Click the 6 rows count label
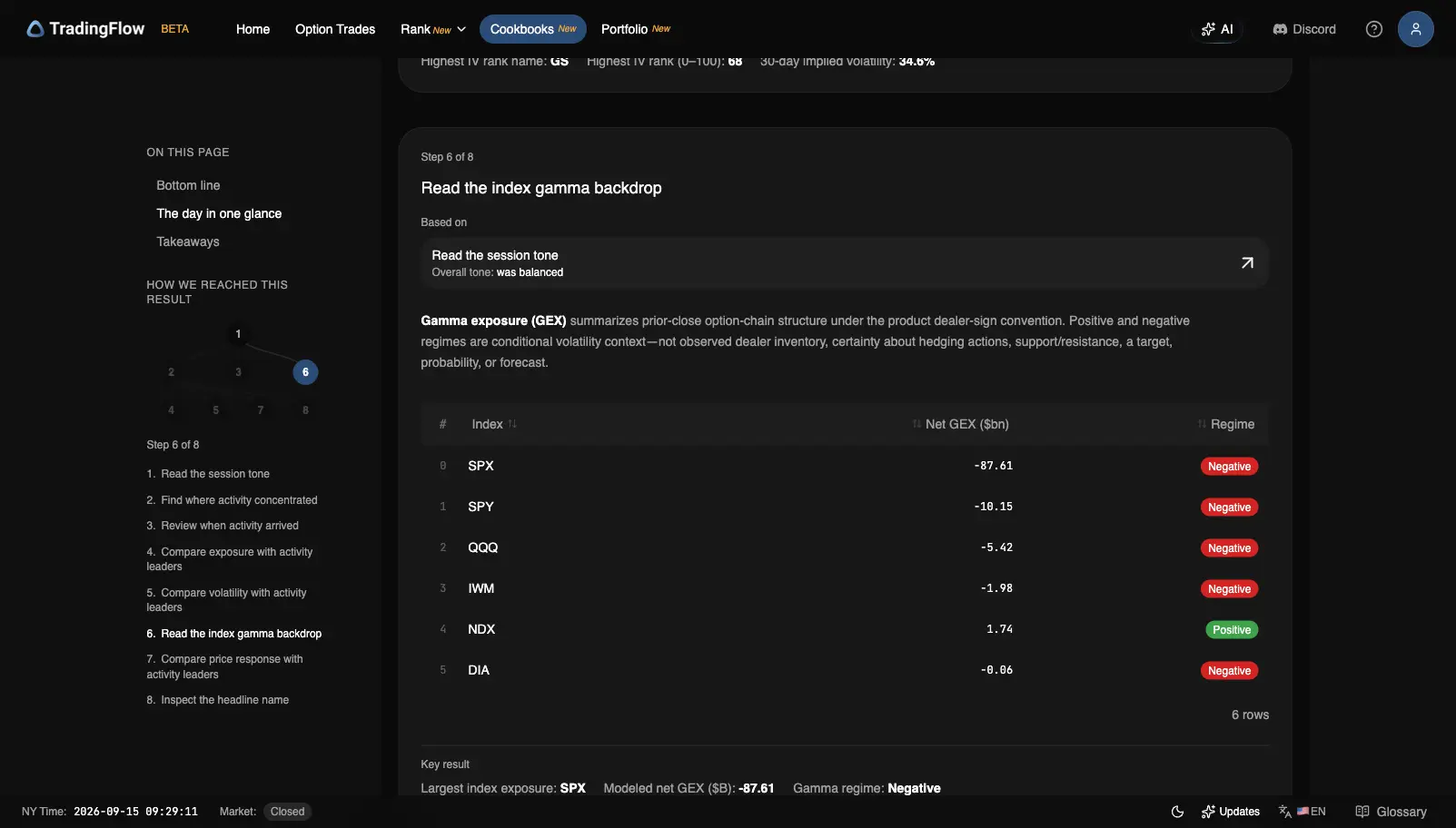1456x828 pixels. pyautogui.click(x=1250, y=715)
